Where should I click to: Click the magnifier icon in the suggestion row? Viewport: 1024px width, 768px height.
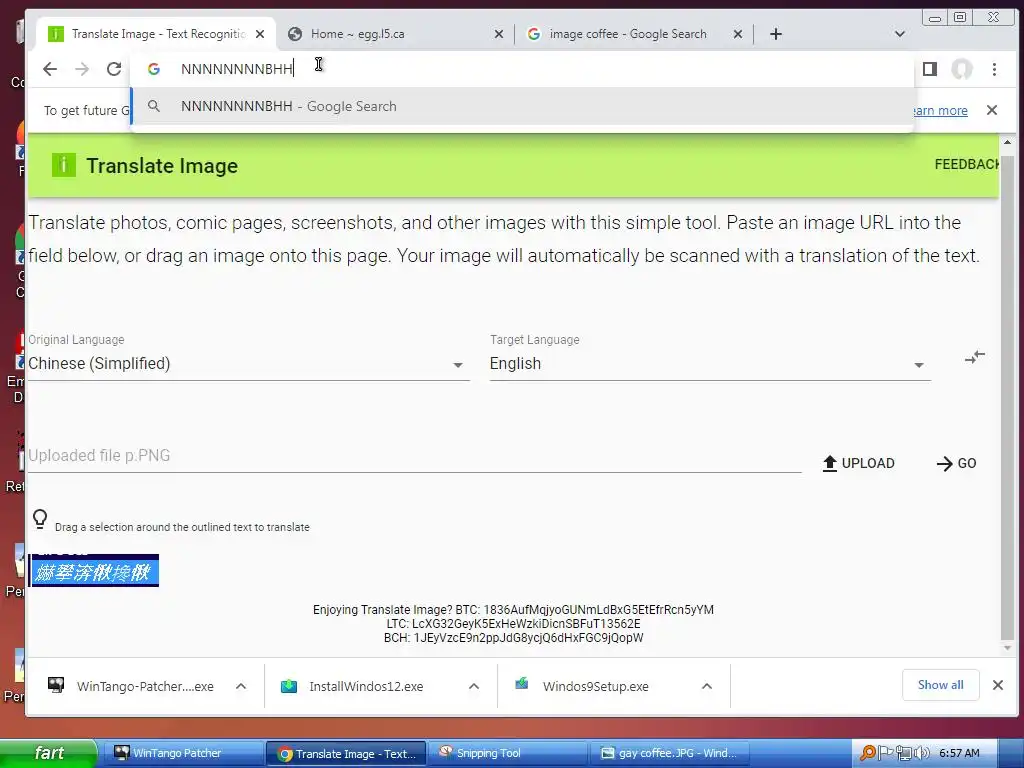pos(153,106)
